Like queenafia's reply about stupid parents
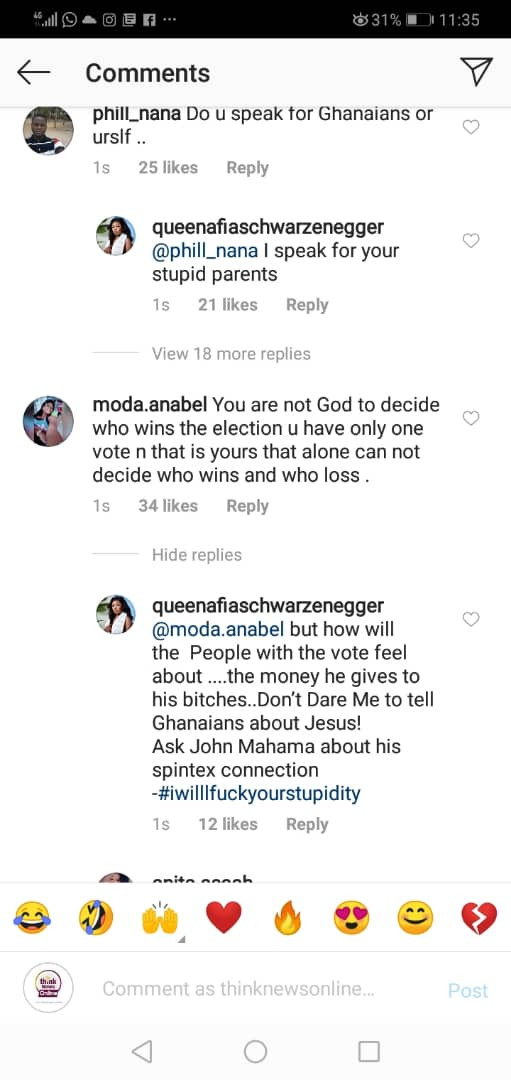511x1080 pixels. [470, 240]
